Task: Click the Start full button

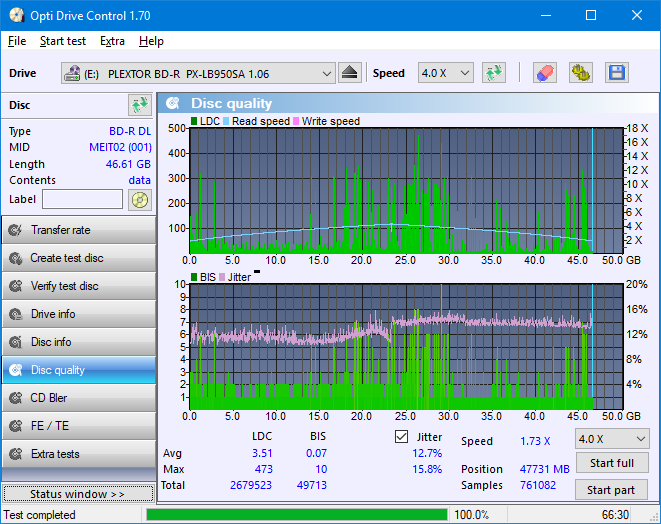Action: pyautogui.click(x=611, y=463)
